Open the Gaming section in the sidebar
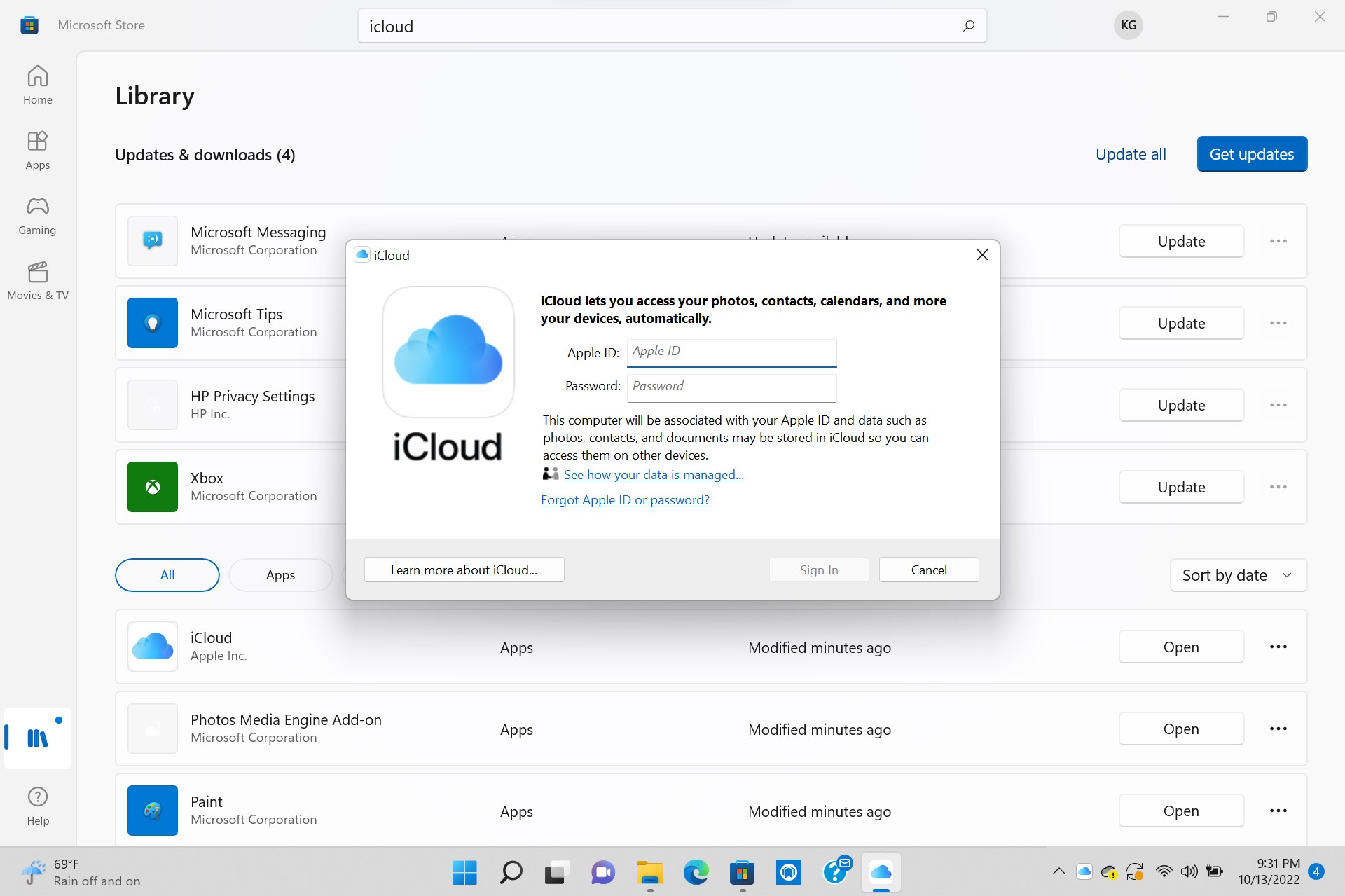The height and width of the screenshot is (896, 1345). [x=37, y=215]
